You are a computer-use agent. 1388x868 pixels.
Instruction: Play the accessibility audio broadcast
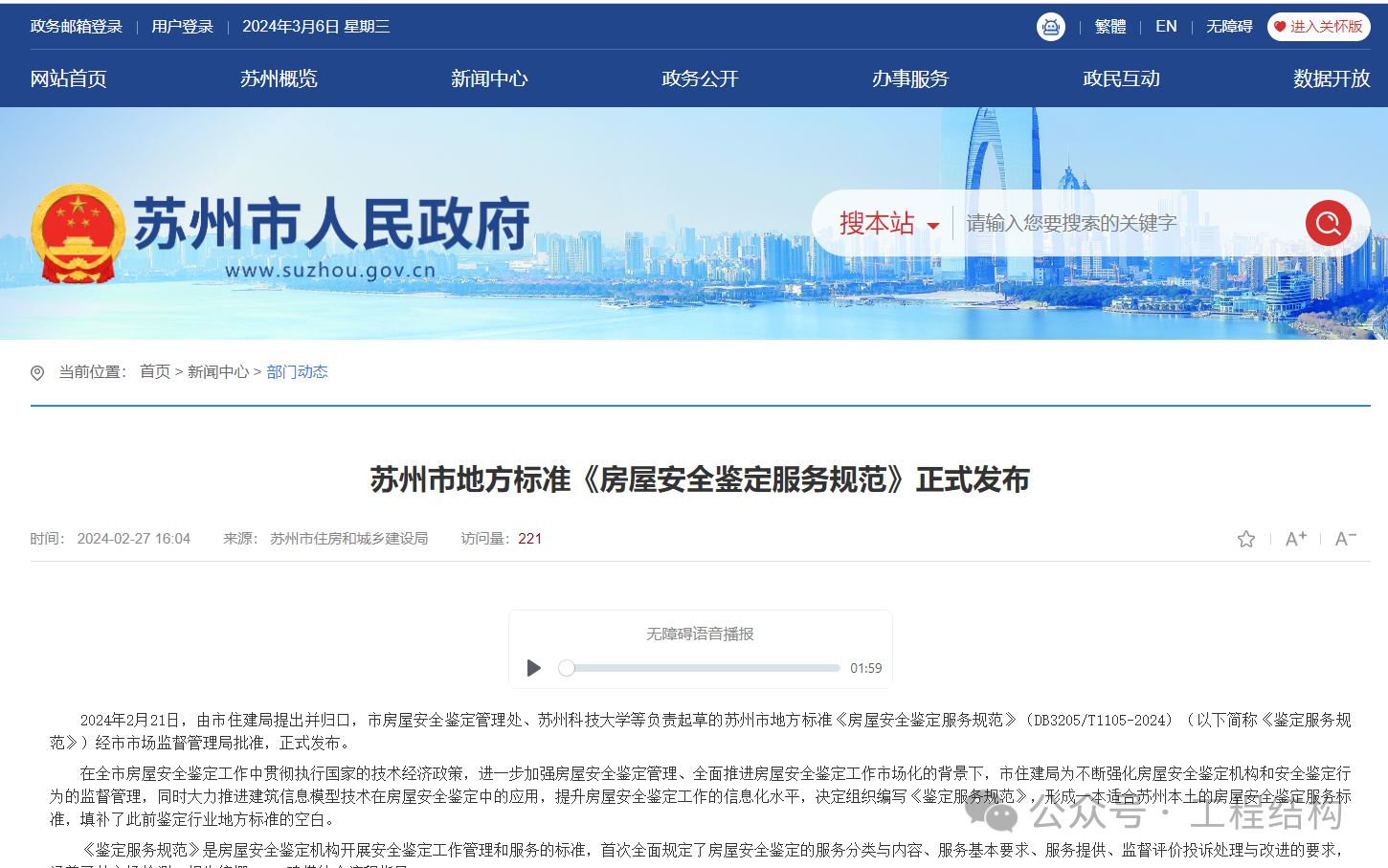pyautogui.click(x=534, y=668)
